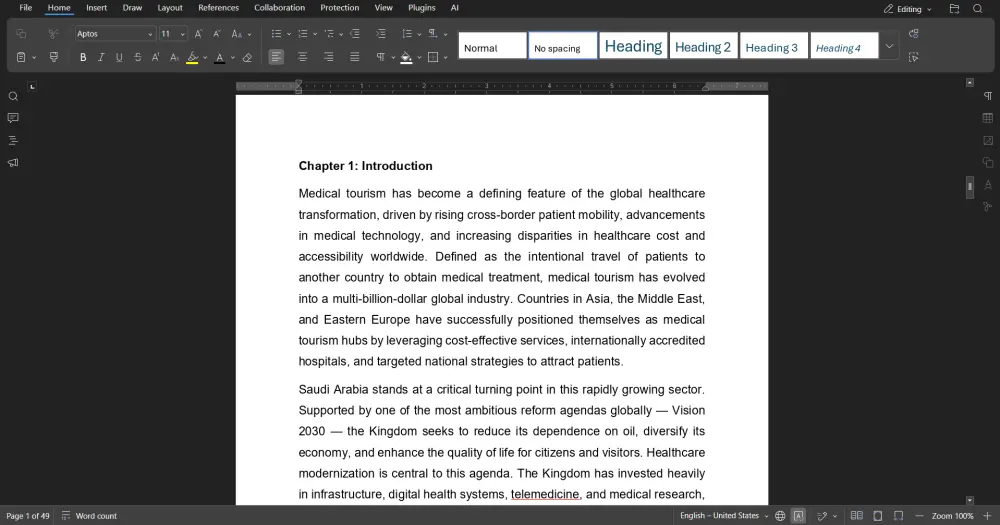Switch to the Collaboration tab

pyautogui.click(x=279, y=8)
